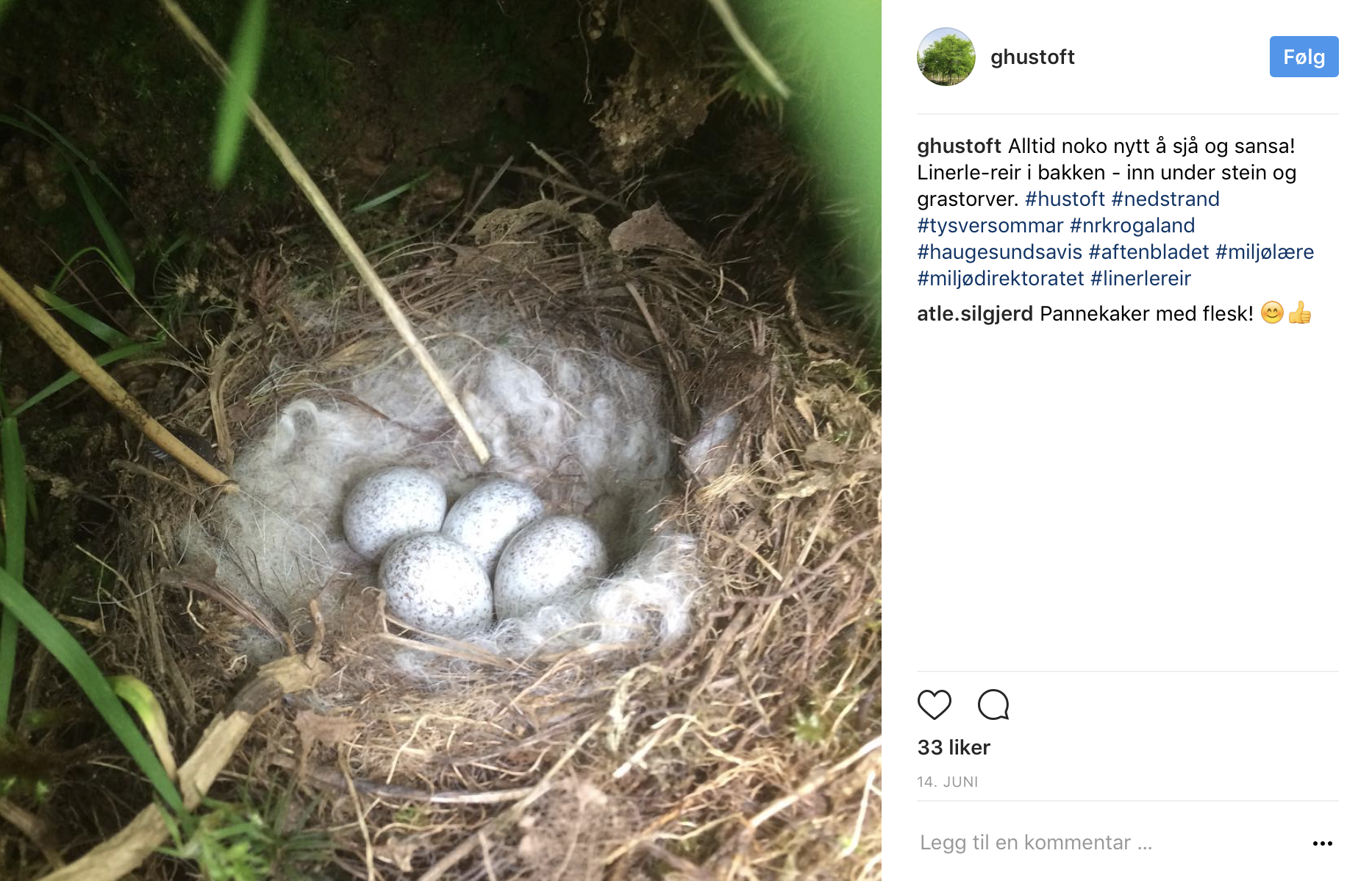Open the three-dot more options menu
1372x881 pixels.
coord(1322,843)
